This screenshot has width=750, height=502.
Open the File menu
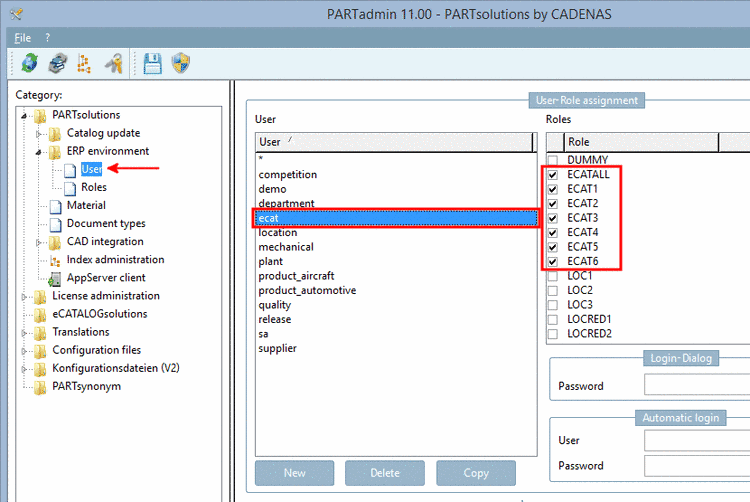pos(22,38)
